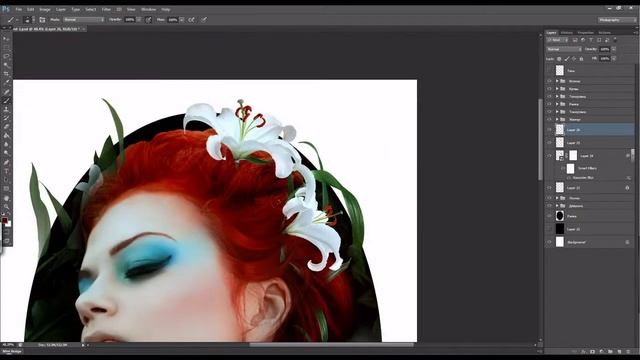Image resolution: width=640 pixels, height=360 pixels.
Task: Toggle pressure-for-opacity icon beside Opacity
Action: click(x=148, y=20)
